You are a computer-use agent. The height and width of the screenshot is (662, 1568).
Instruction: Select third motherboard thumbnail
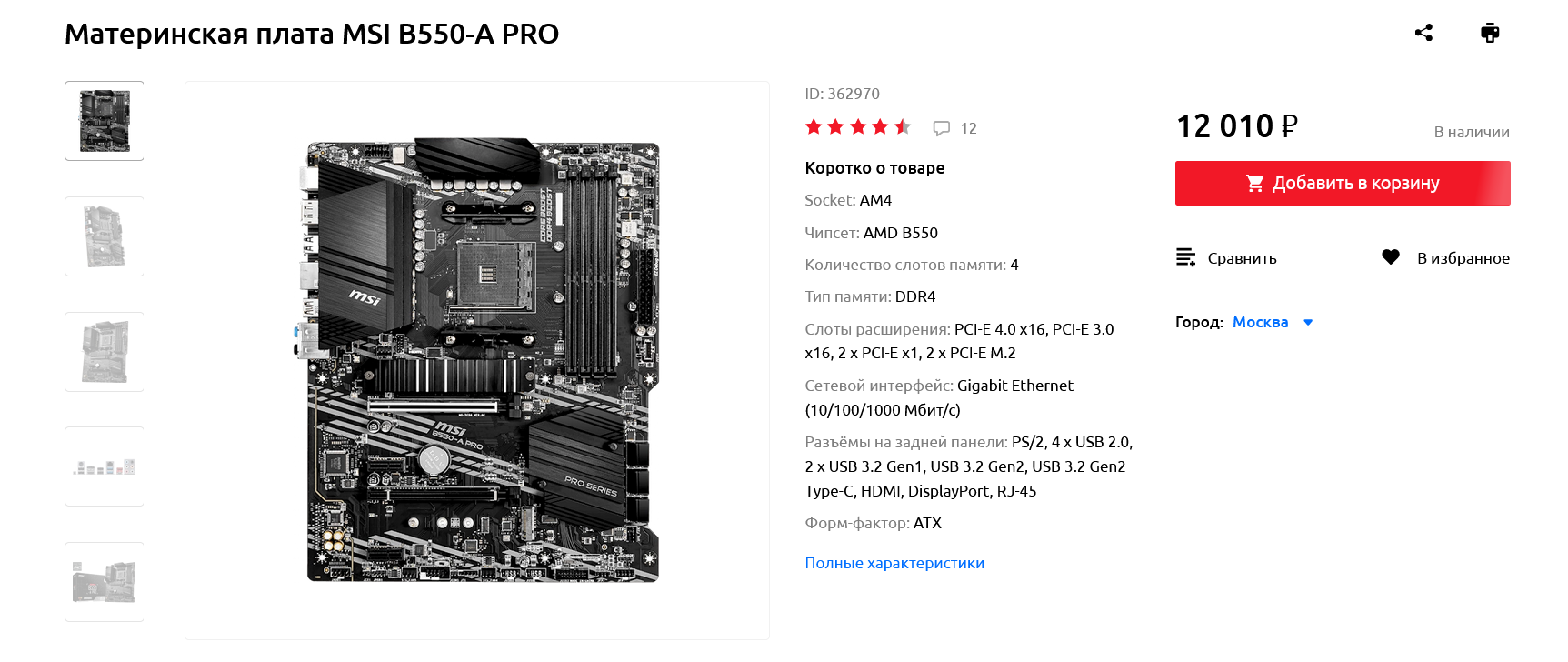click(105, 352)
